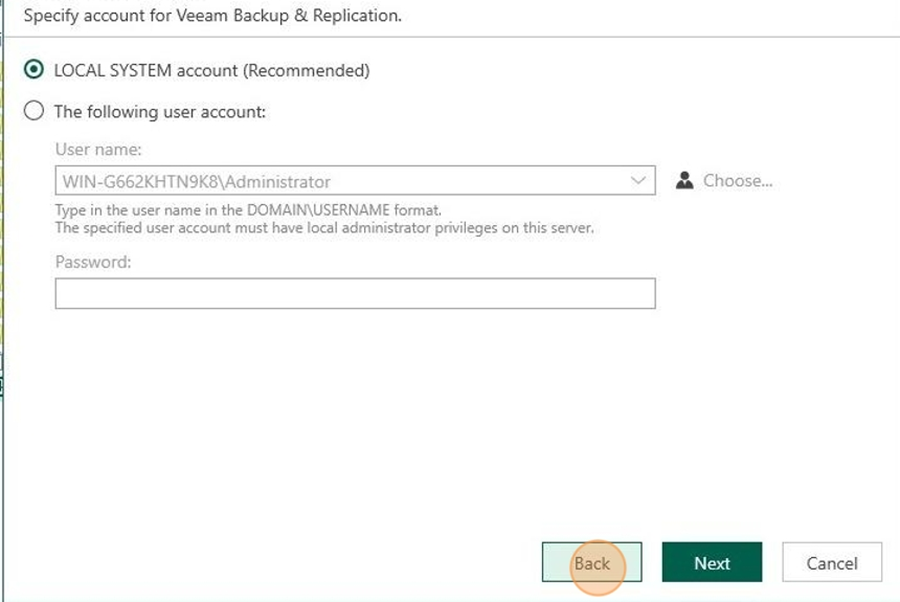900x602 pixels.
Task: Click the User name text field
Action: (x=355, y=181)
